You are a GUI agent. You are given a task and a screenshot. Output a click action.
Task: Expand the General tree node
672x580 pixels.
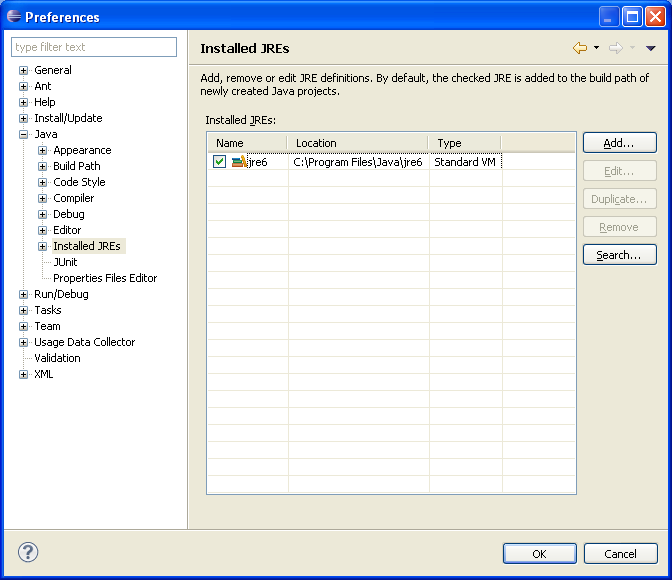[x=24, y=70]
